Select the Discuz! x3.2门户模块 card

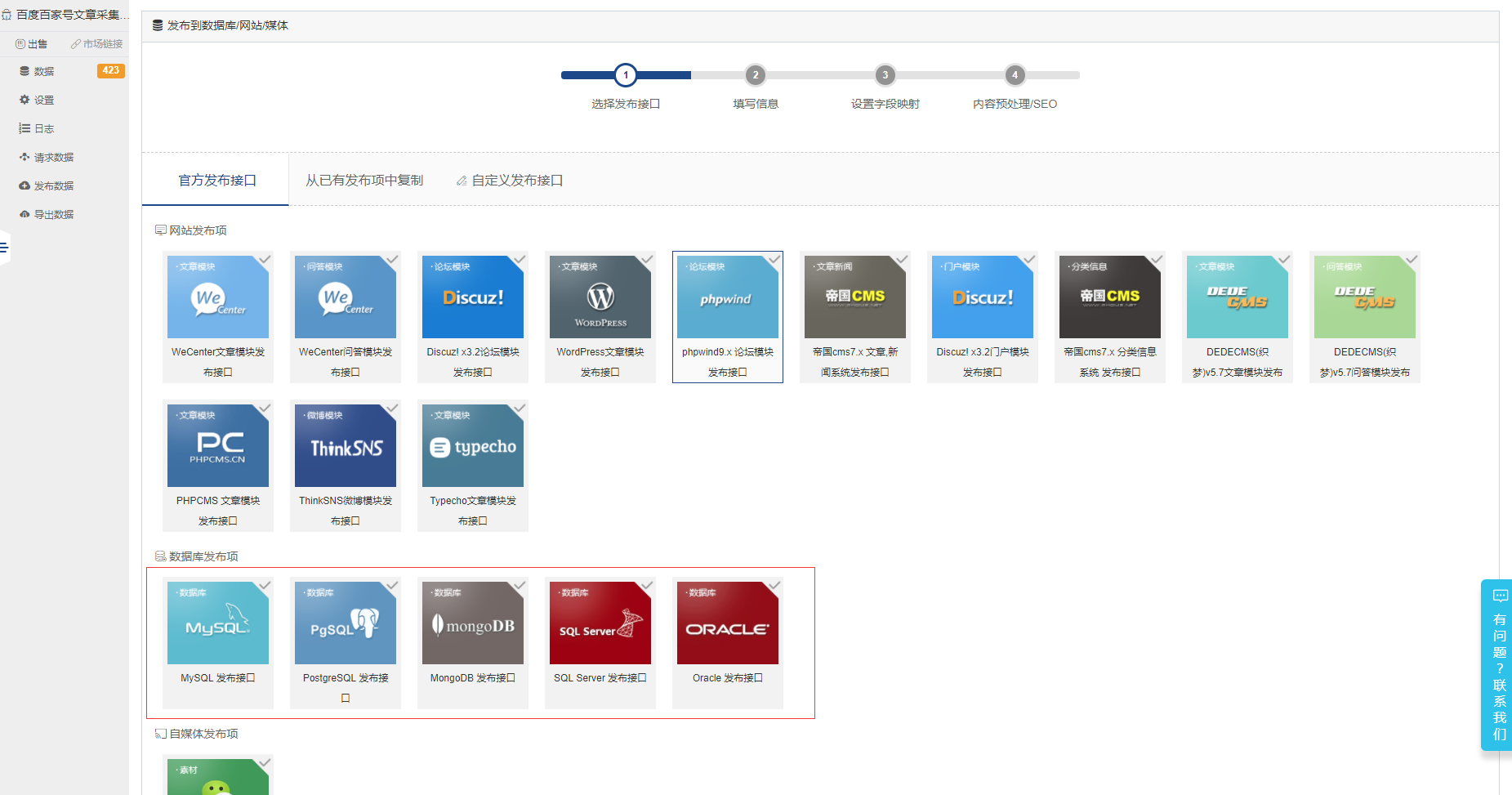pos(983,317)
